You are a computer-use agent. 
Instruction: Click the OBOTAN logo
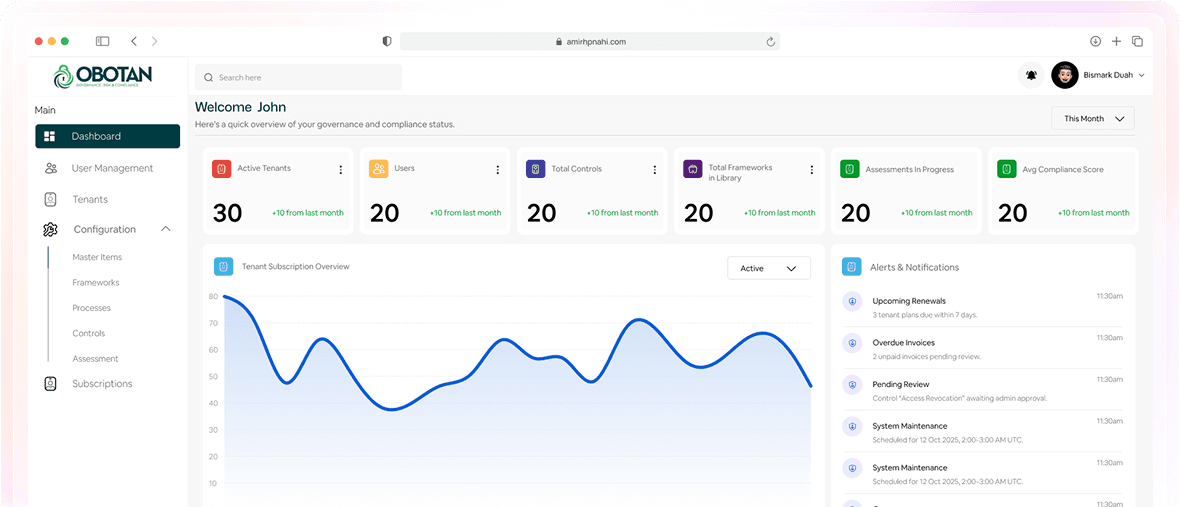point(103,75)
